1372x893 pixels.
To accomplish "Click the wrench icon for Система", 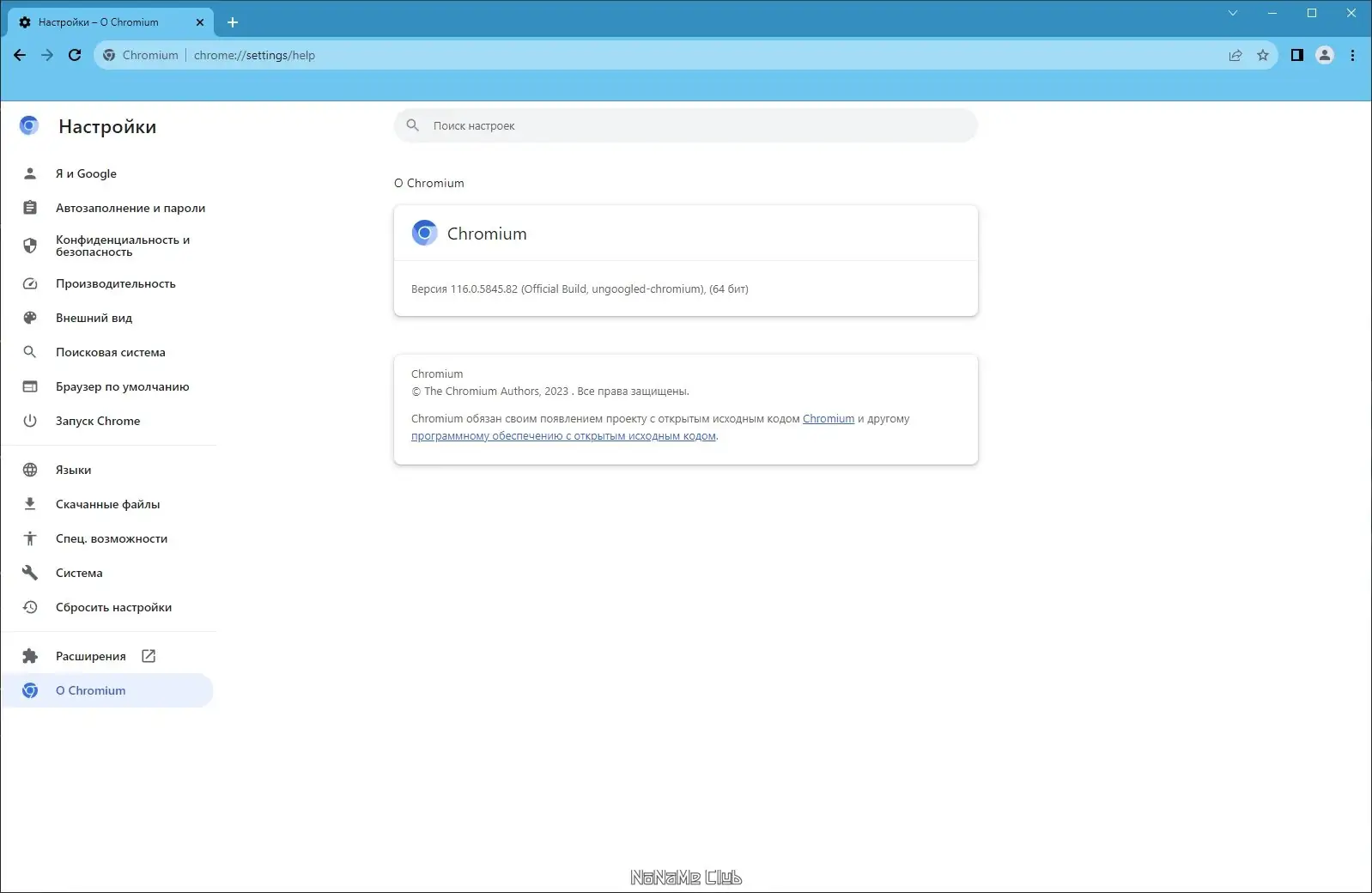I will 30,573.
